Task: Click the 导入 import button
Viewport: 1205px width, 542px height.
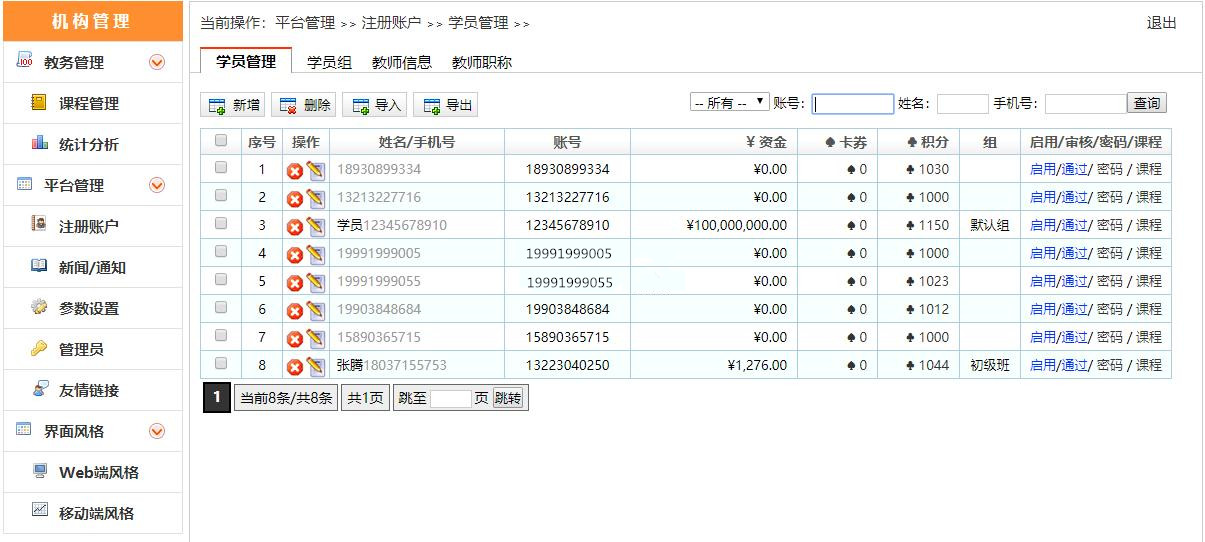Action: click(375, 105)
